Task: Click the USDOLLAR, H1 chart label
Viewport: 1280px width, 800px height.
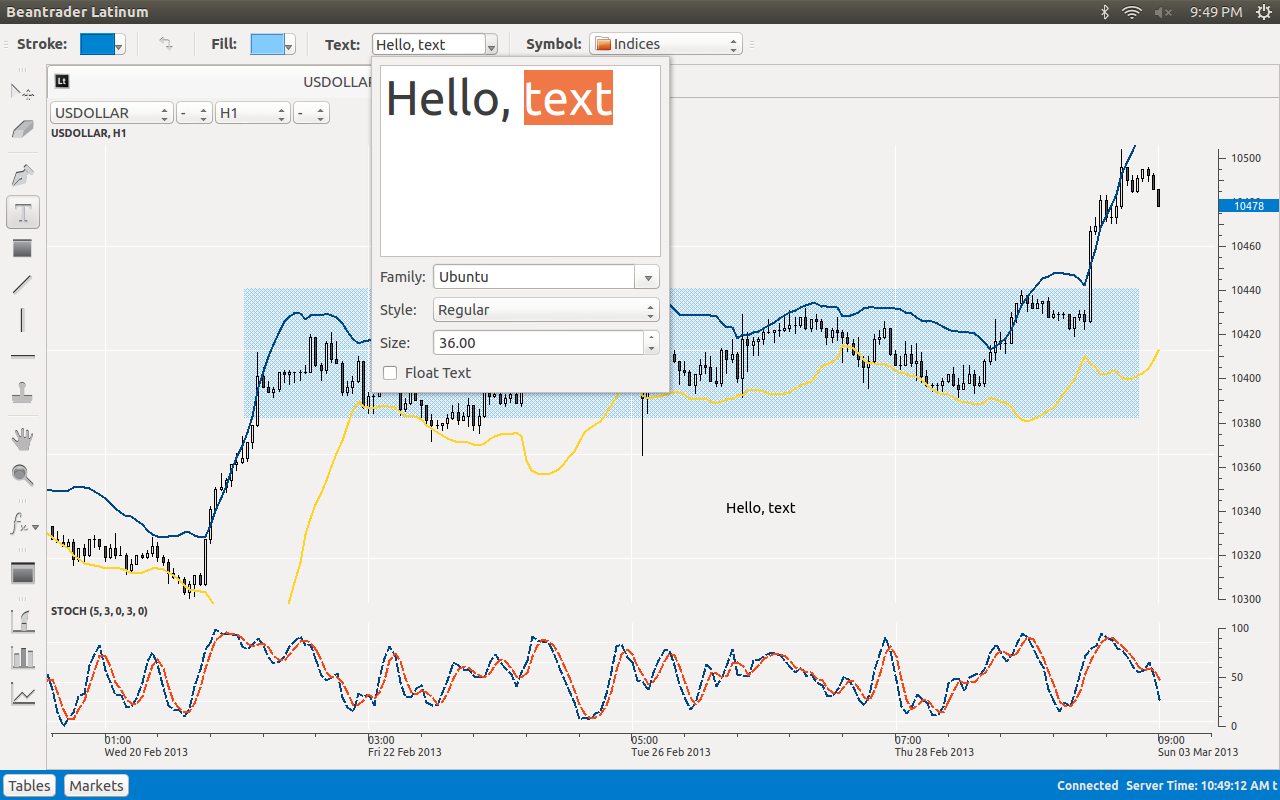Action: click(89, 133)
